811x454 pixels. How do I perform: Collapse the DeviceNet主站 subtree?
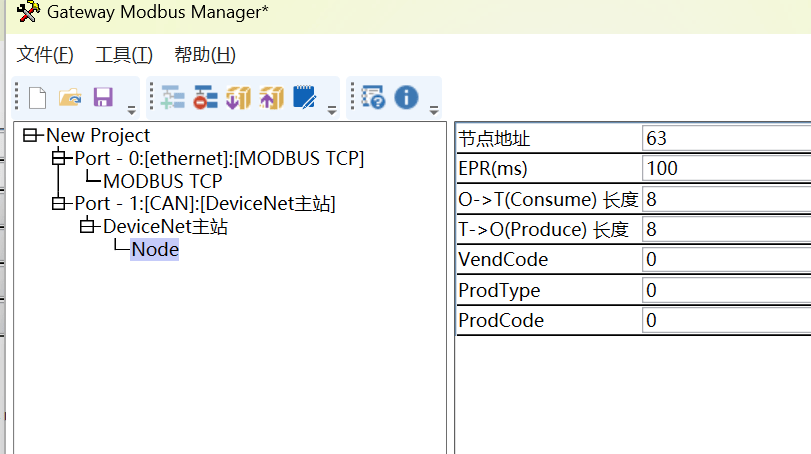click(x=87, y=226)
